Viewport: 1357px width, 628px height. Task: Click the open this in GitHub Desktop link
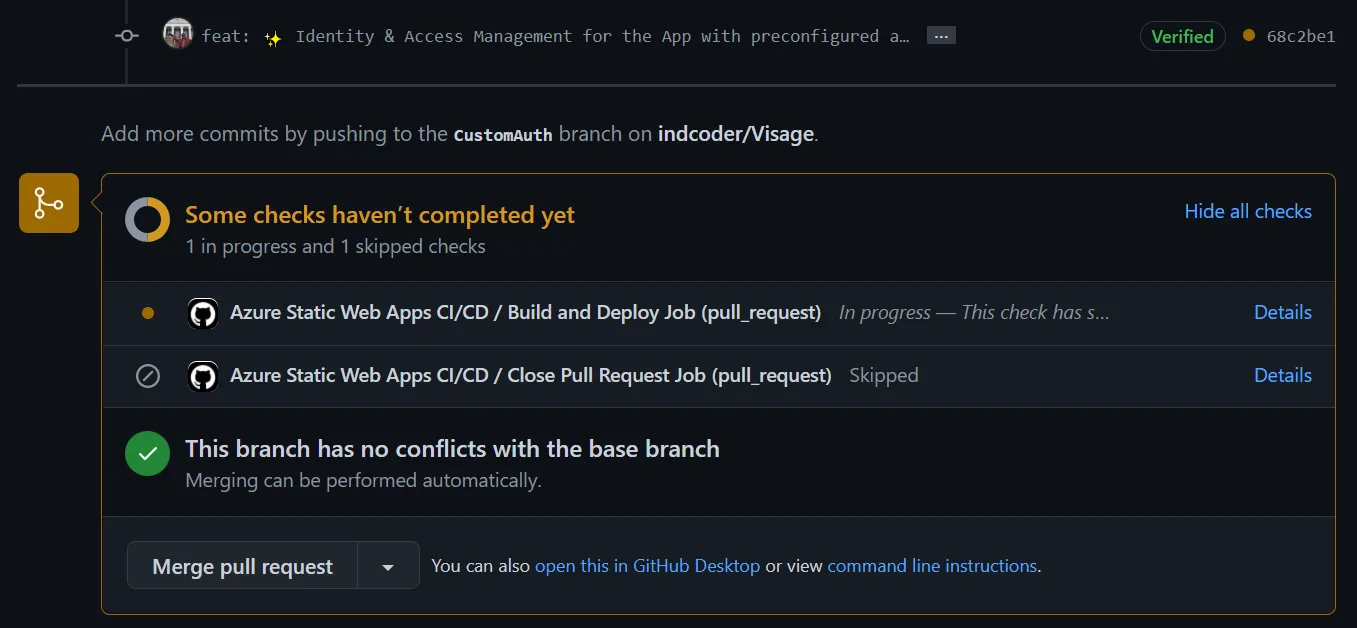647,566
